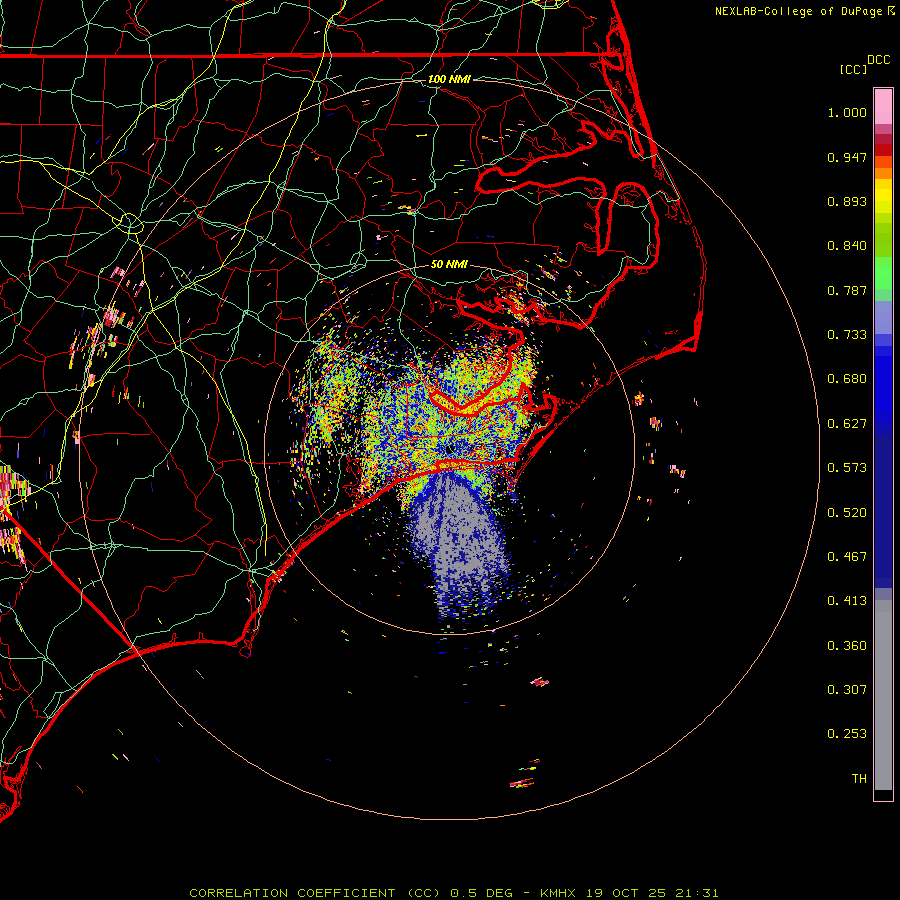The width and height of the screenshot is (900, 900).
Task: Select the 0.733 scale value
Action: tap(847, 335)
